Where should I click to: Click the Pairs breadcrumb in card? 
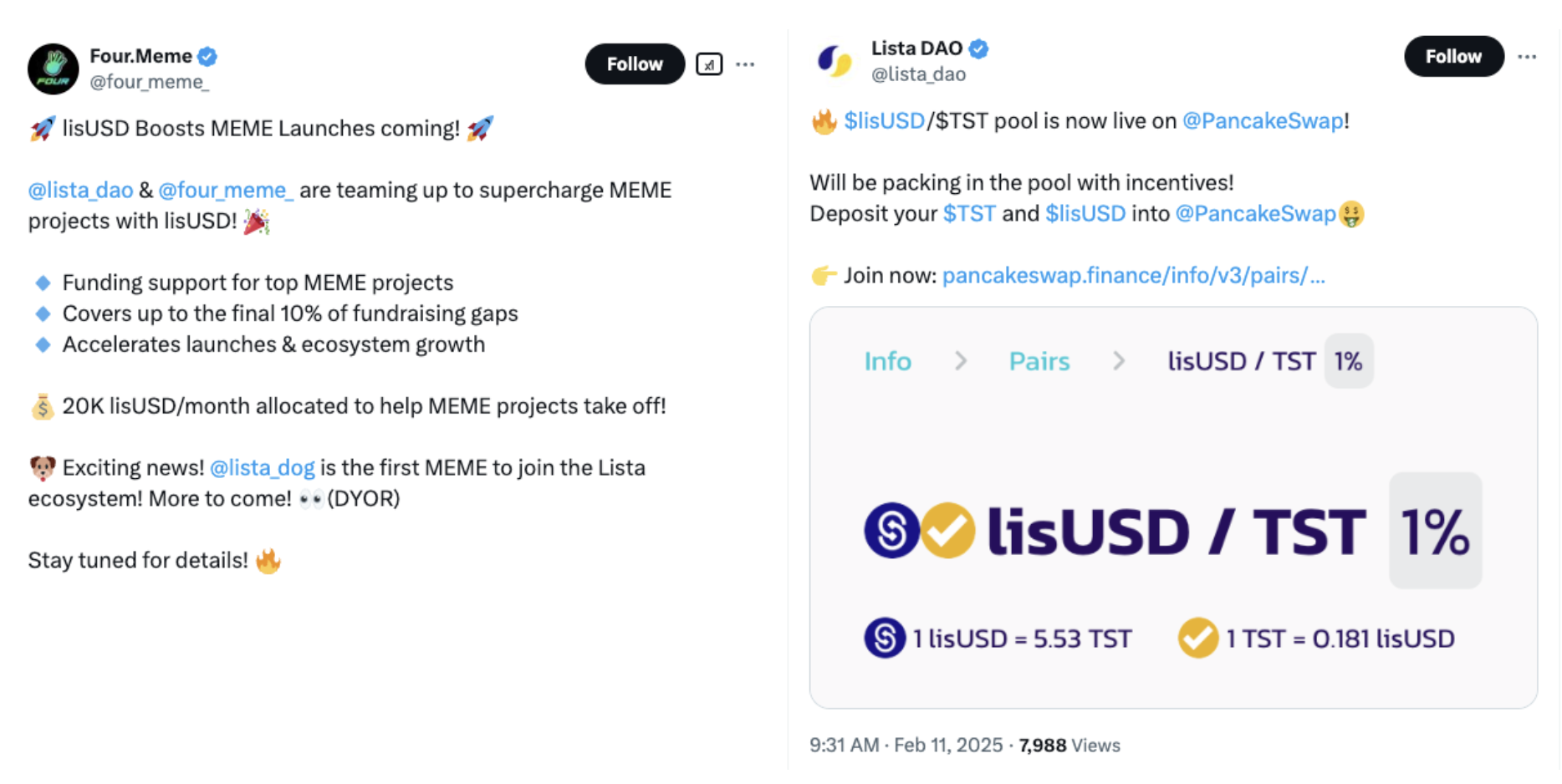tap(1039, 361)
